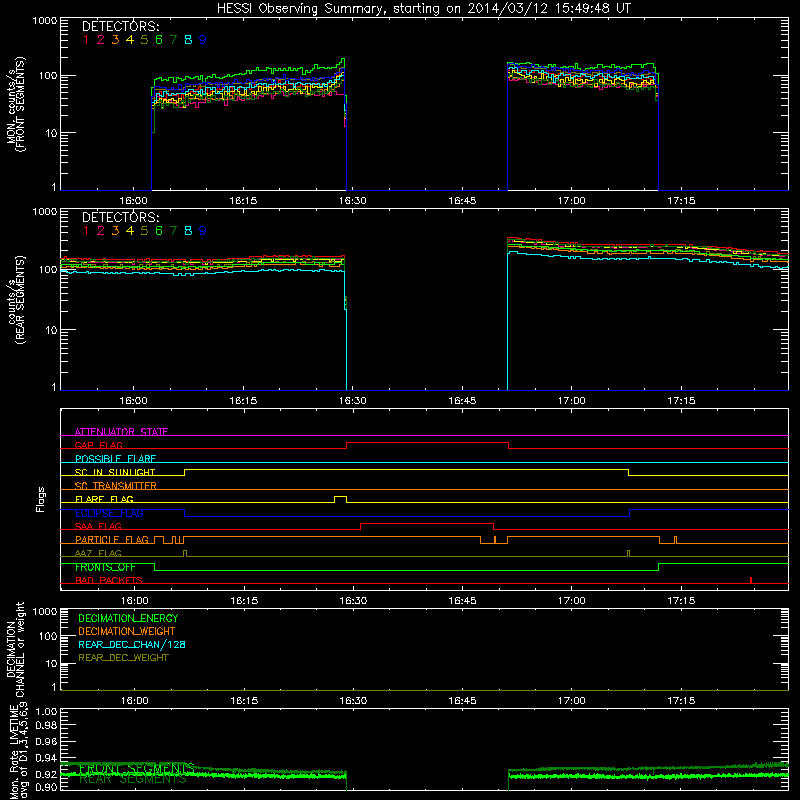Click the red BAD_PACKETS spike near 17:24
The width and height of the screenshot is (800, 800).
751,580
